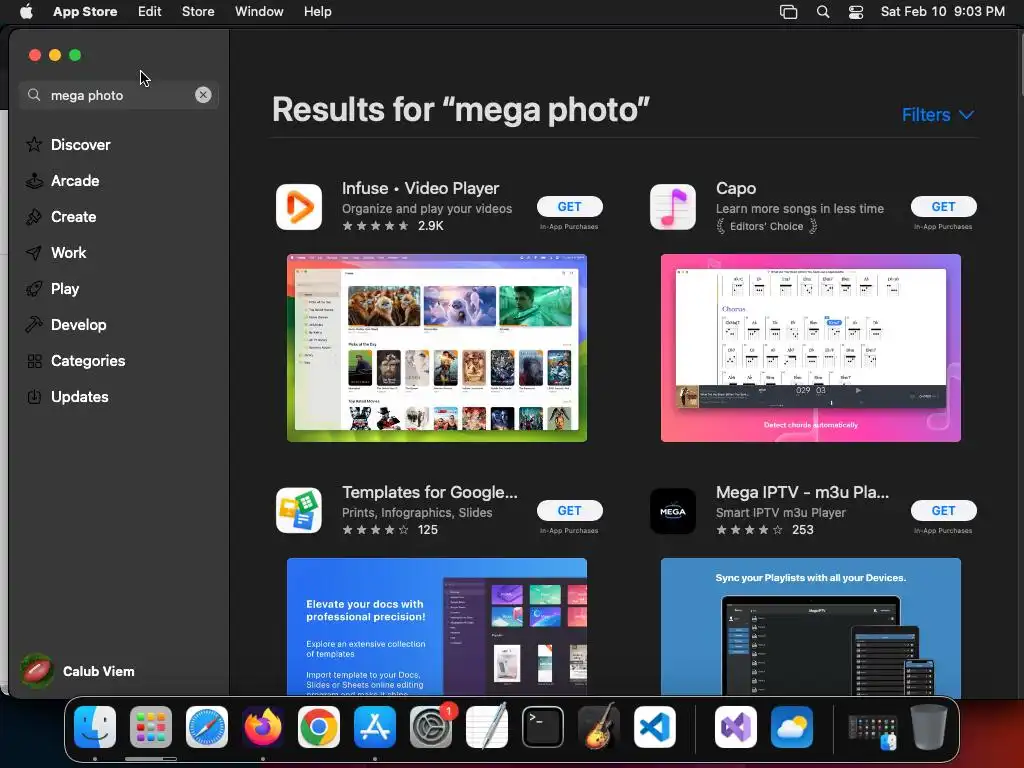
Task: Open Terminal from the Dock
Action: tap(543, 727)
